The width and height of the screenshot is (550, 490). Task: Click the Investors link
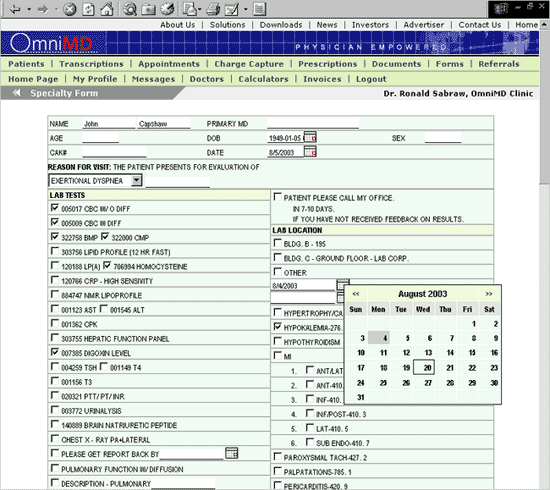(370, 25)
